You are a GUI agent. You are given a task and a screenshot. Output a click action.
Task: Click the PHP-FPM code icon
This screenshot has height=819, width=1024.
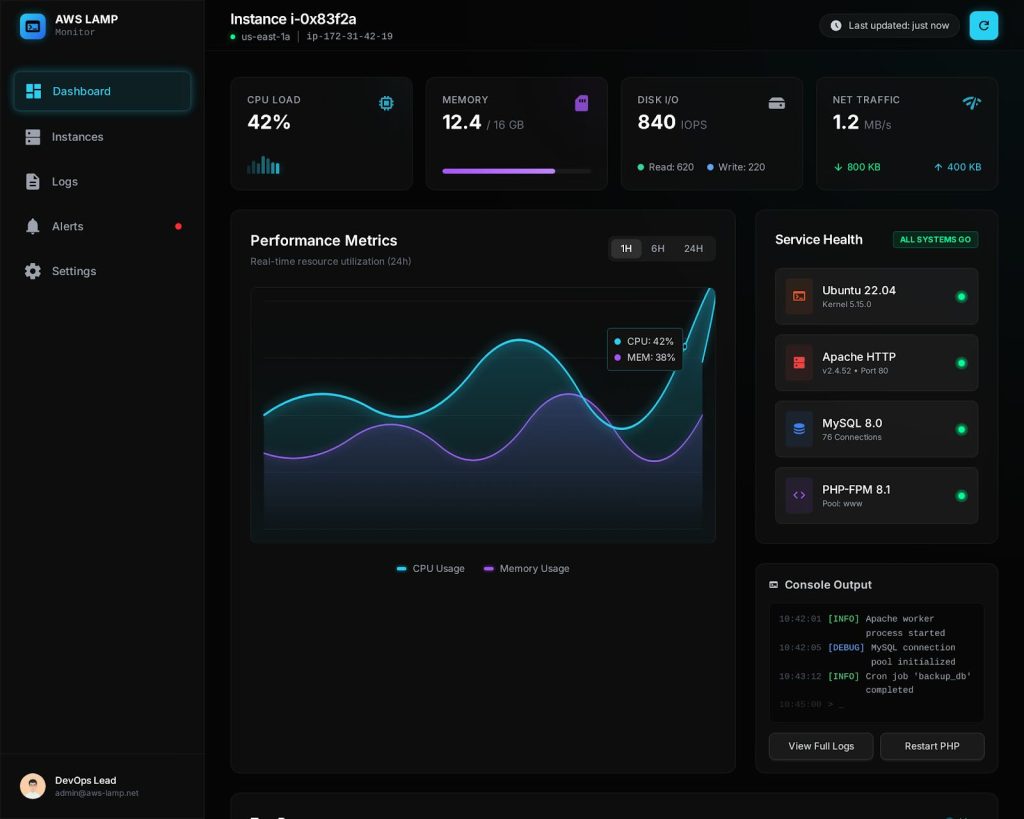click(x=799, y=495)
